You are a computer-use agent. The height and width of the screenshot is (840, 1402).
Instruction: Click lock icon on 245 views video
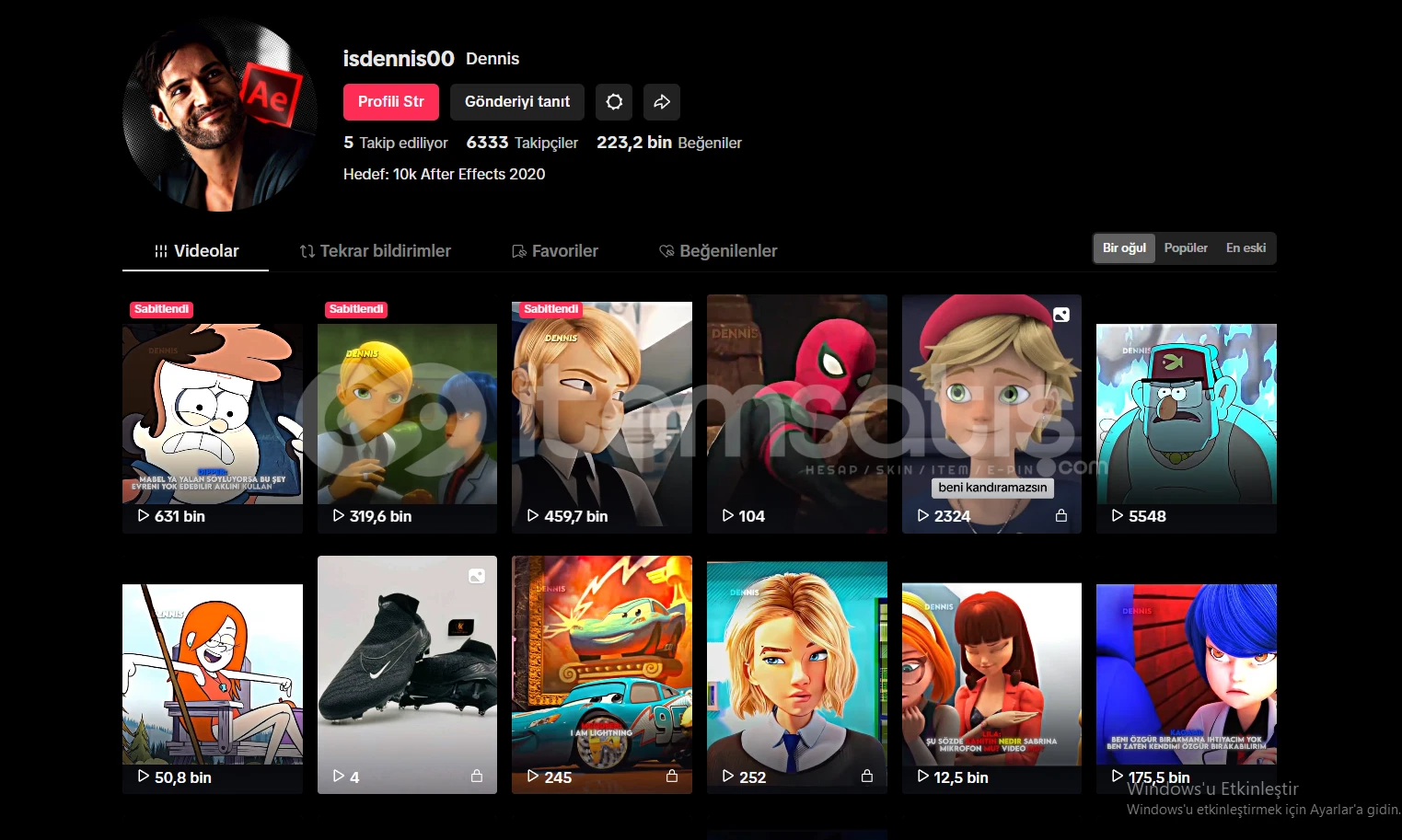pos(672,777)
